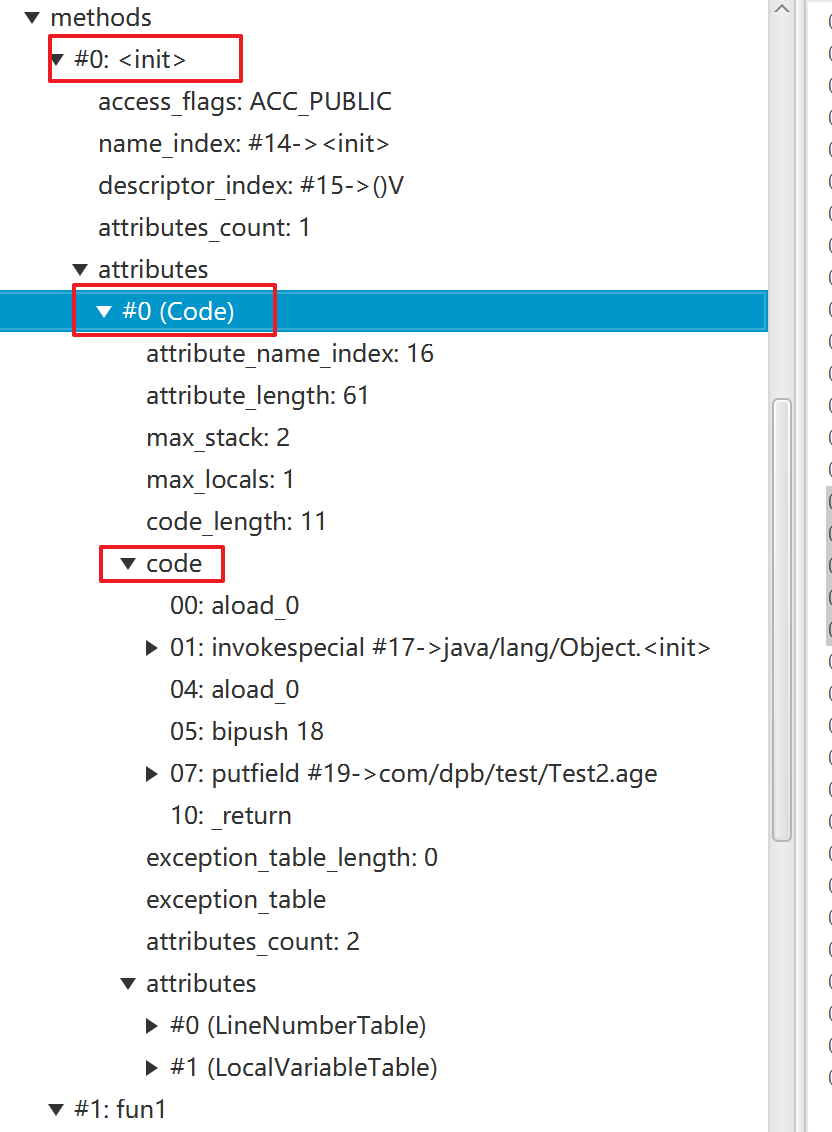This screenshot has height=1132, width=832.
Task: Select max_locals: 1 row
Action: coord(220,479)
